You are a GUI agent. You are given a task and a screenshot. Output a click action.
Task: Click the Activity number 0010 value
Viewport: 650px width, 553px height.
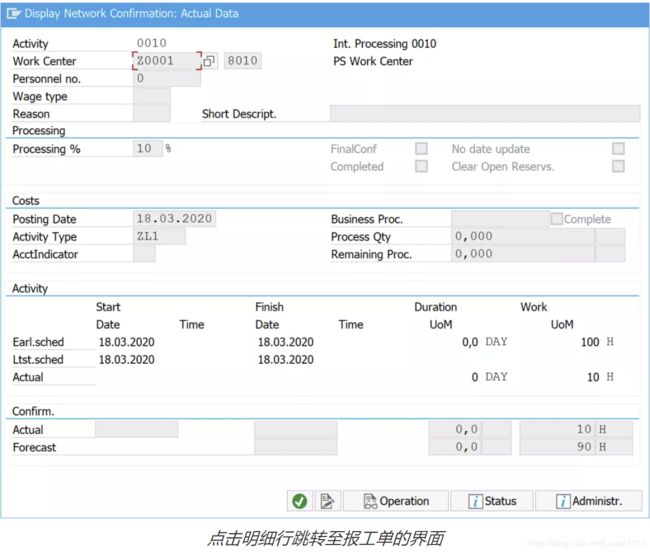[152, 43]
